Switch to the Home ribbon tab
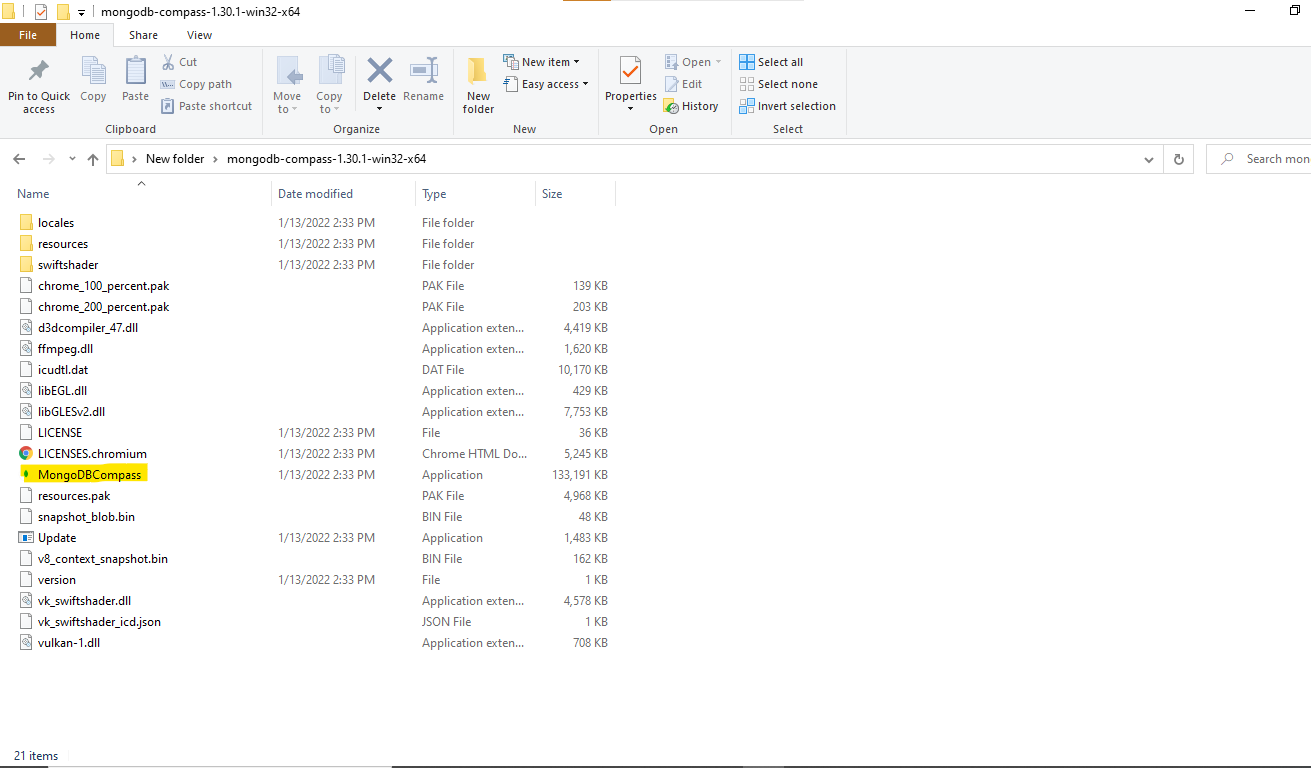The width and height of the screenshot is (1311, 768). (x=85, y=35)
